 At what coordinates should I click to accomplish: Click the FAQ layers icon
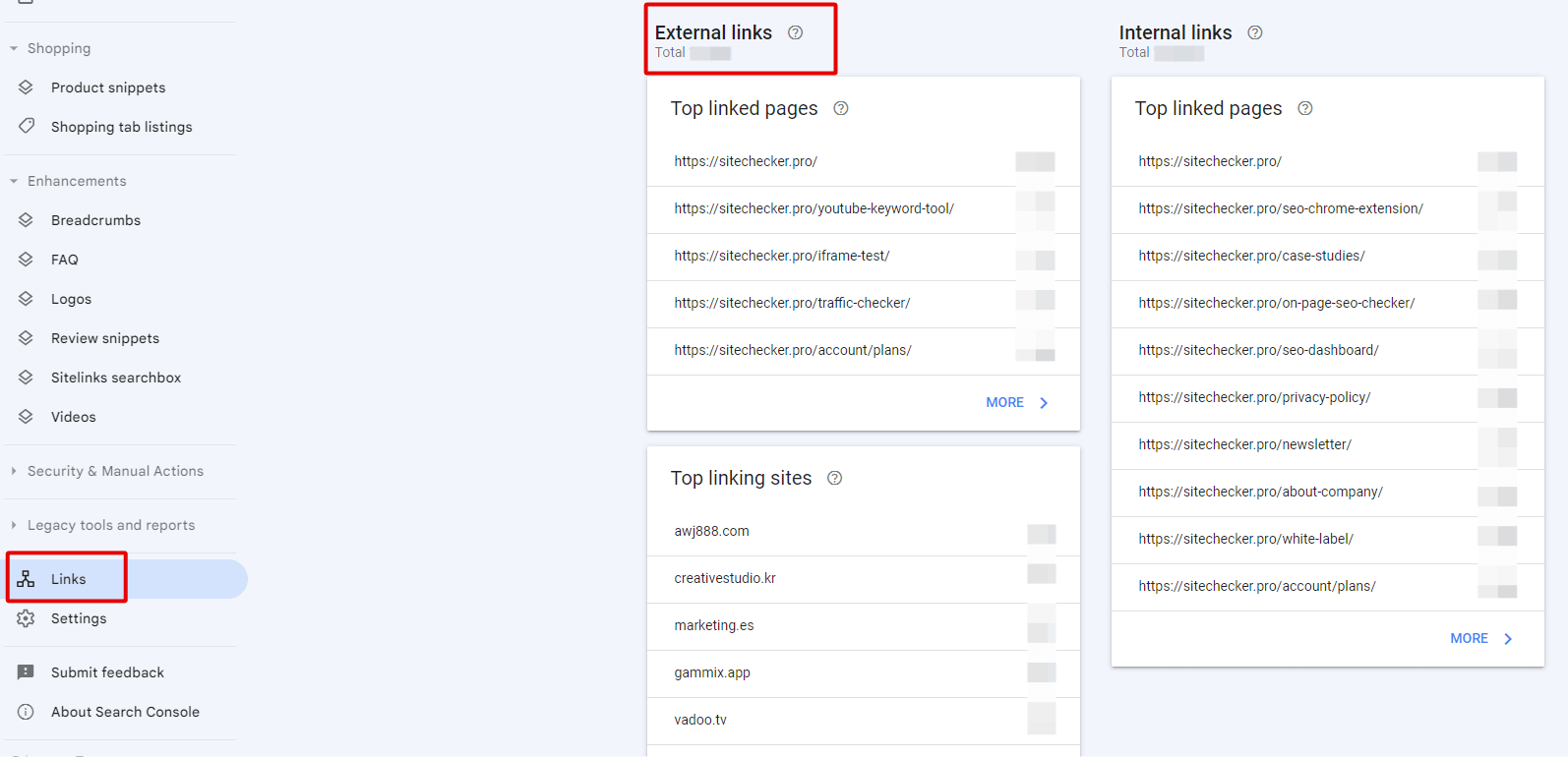coord(27,260)
